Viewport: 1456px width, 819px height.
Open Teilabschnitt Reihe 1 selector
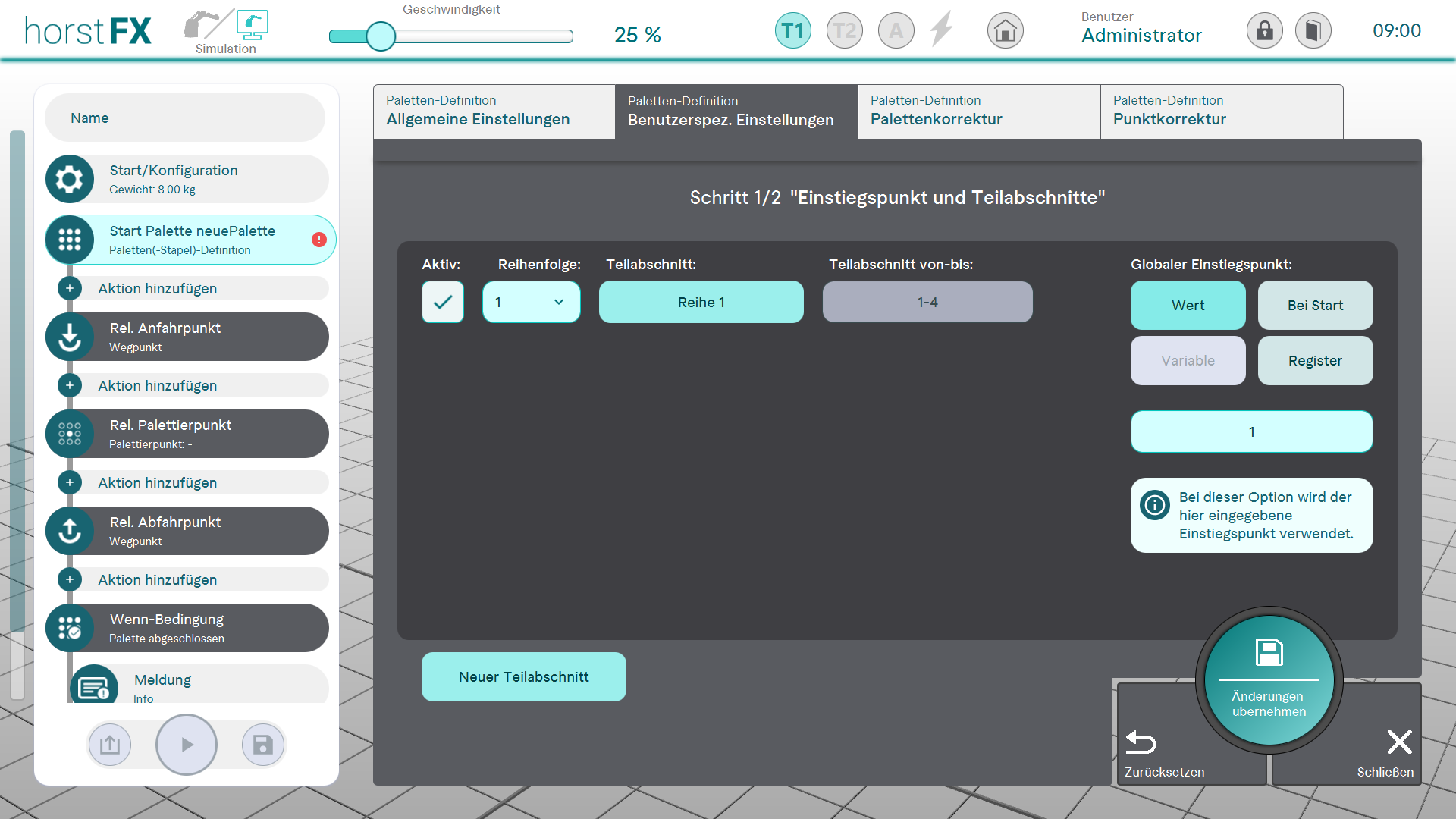pos(701,302)
